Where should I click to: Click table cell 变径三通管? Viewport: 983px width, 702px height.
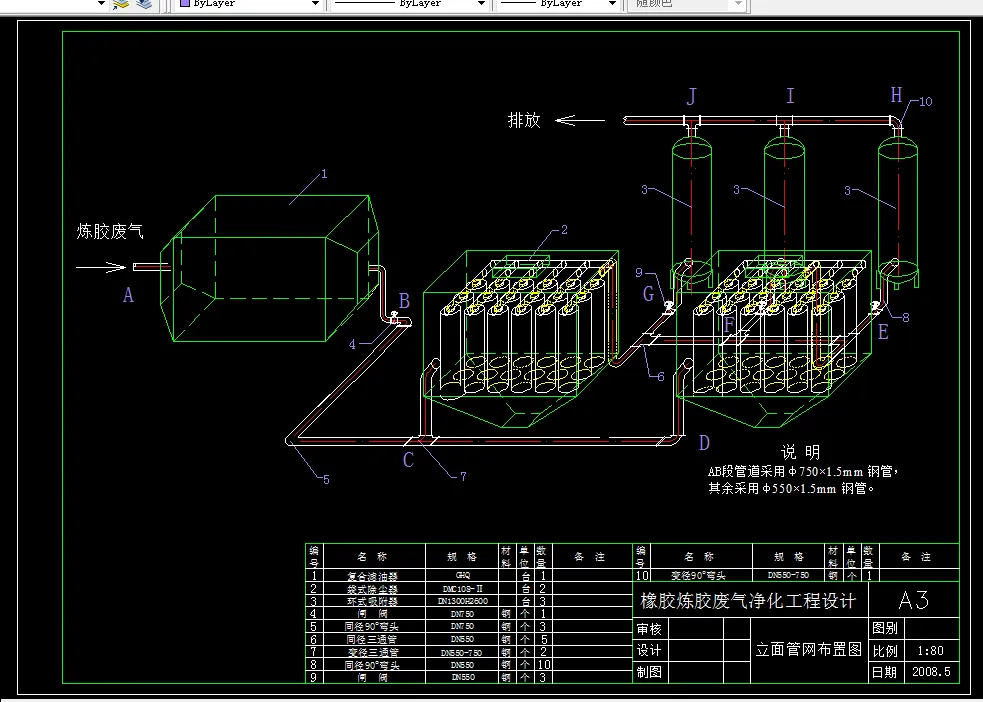(x=372, y=652)
